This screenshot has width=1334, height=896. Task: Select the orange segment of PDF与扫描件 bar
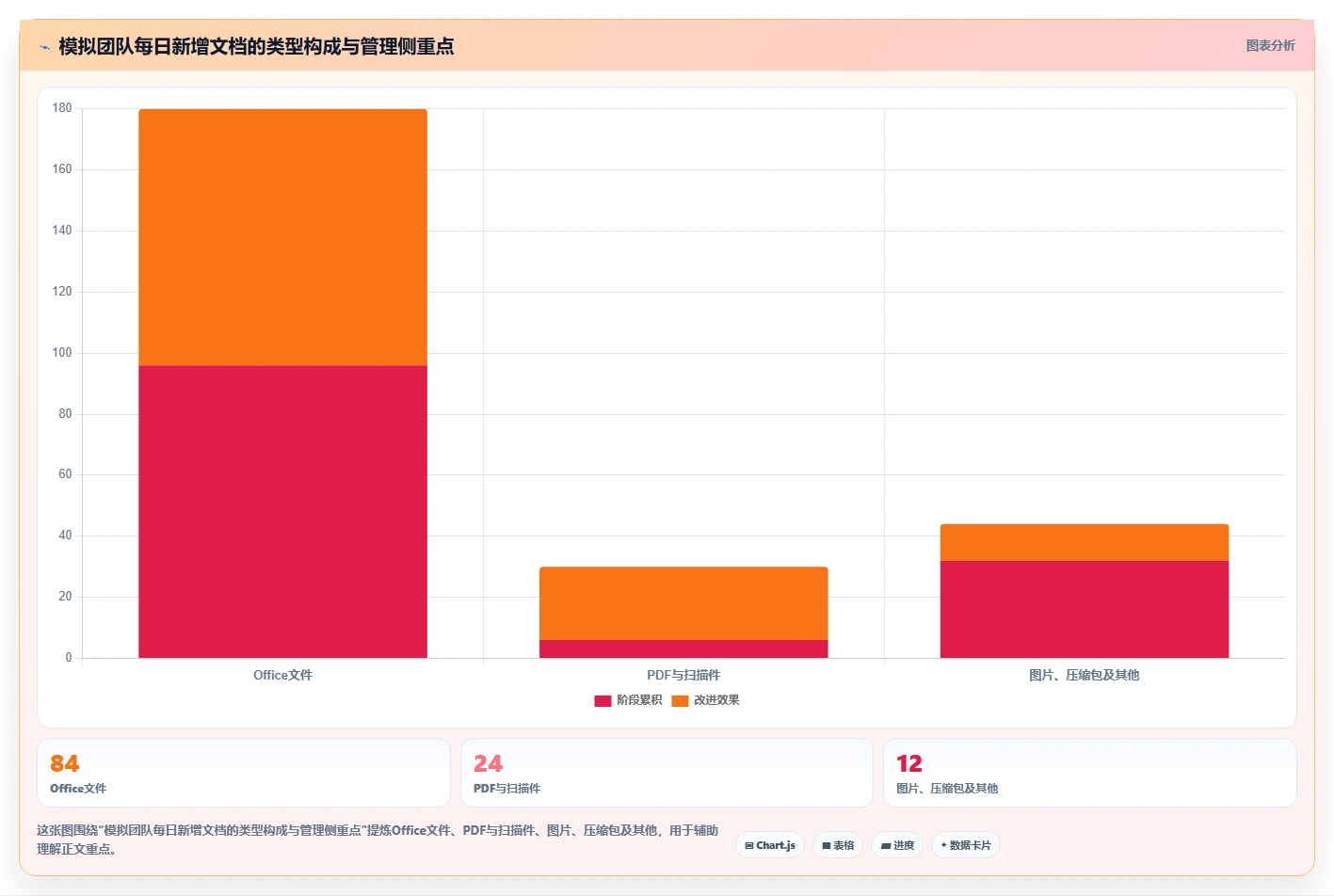(683, 603)
